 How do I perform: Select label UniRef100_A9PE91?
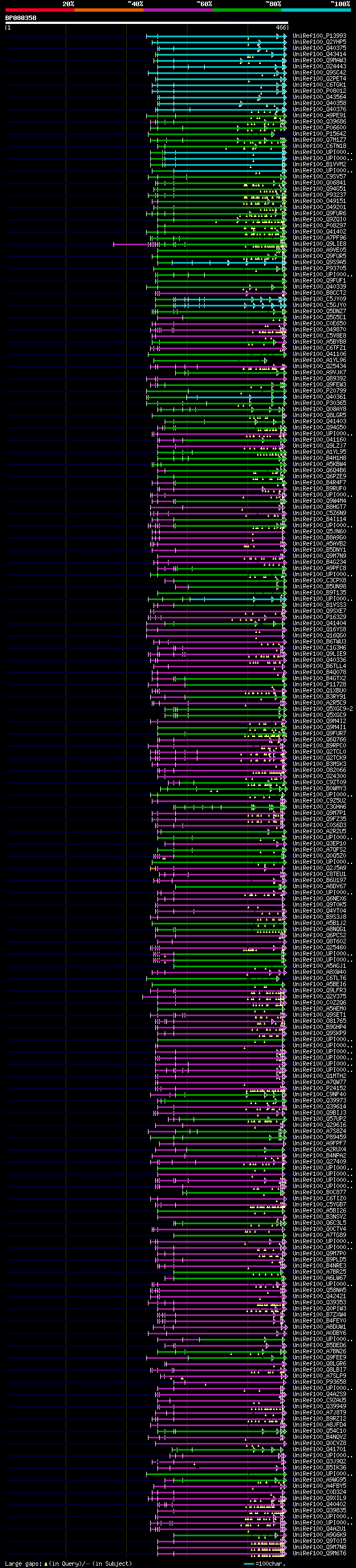(319, 116)
